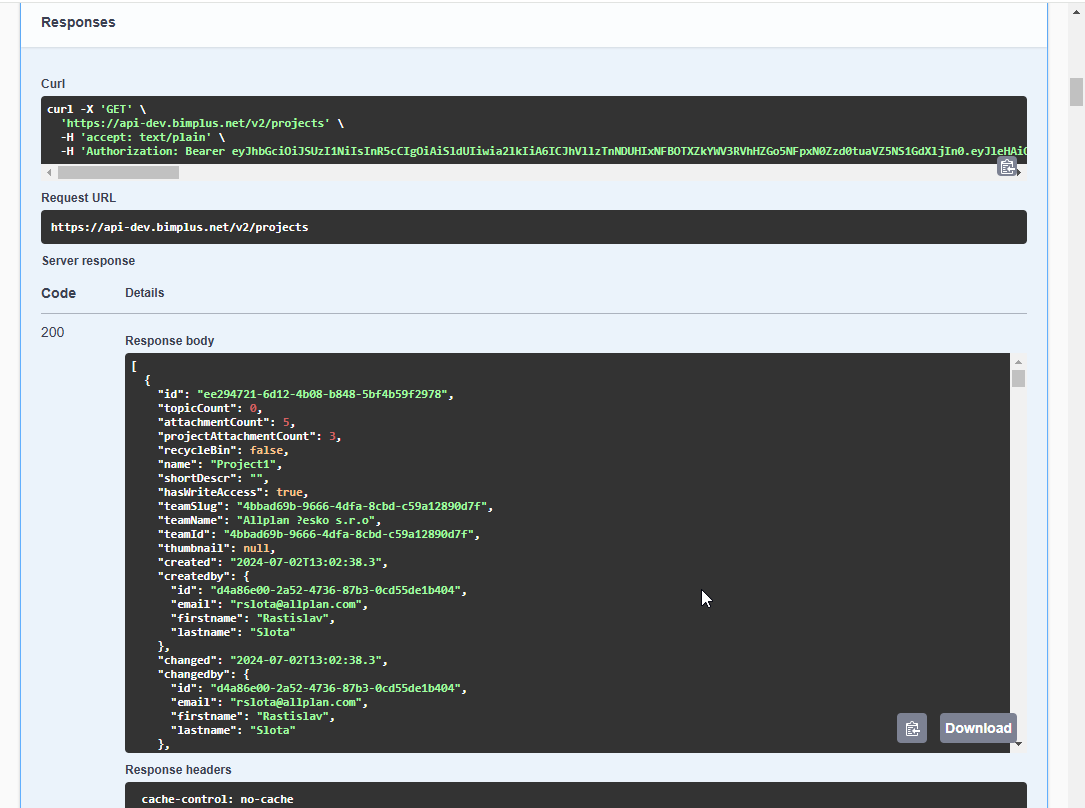Click the "created" timestamp value
The image size is (1085, 808).
tap(306, 562)
